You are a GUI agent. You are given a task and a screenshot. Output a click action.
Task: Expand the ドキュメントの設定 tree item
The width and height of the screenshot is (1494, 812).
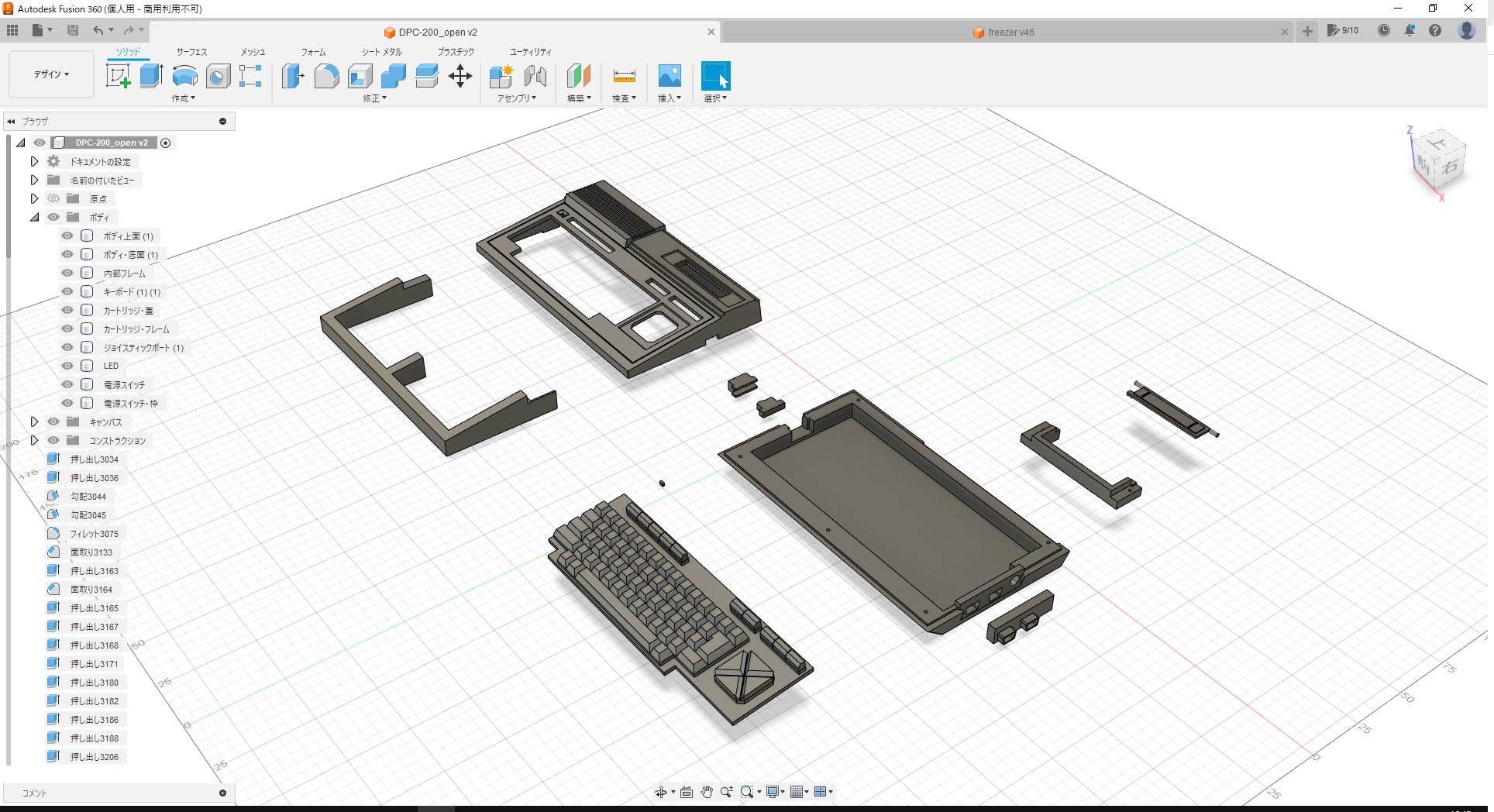tap(34, 160)
